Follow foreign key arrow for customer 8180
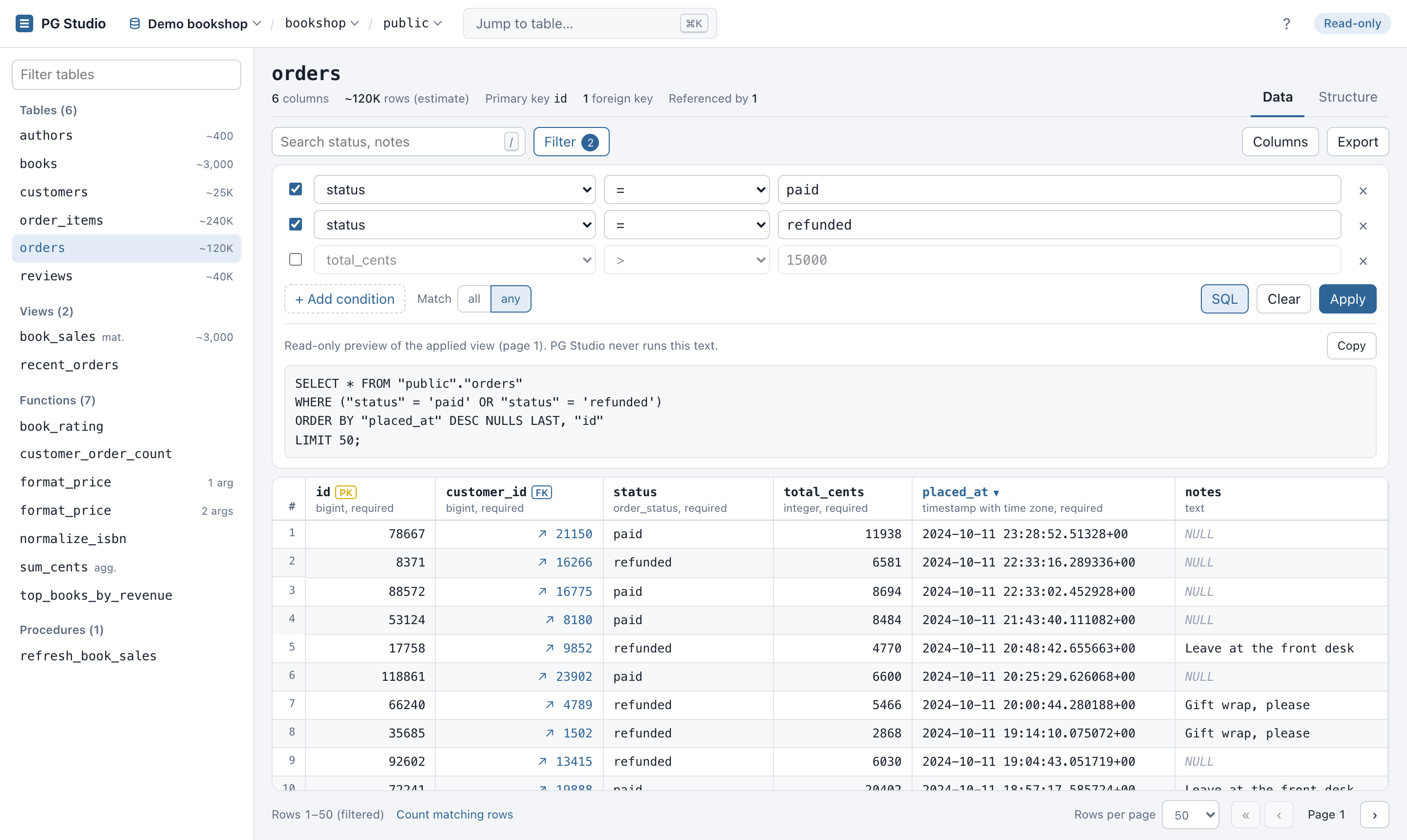 pos(550,620)
